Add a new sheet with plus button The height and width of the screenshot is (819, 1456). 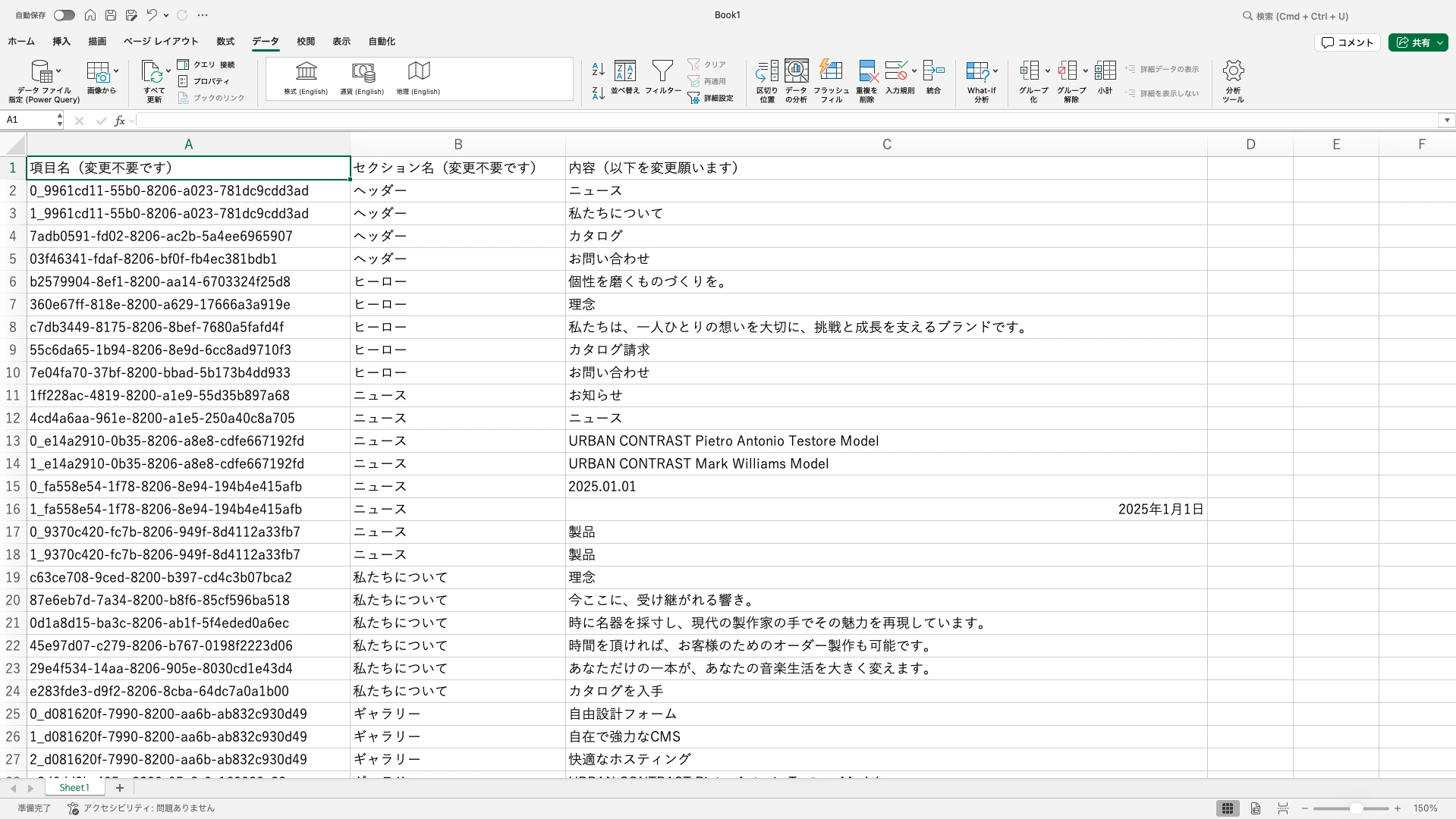119,788
